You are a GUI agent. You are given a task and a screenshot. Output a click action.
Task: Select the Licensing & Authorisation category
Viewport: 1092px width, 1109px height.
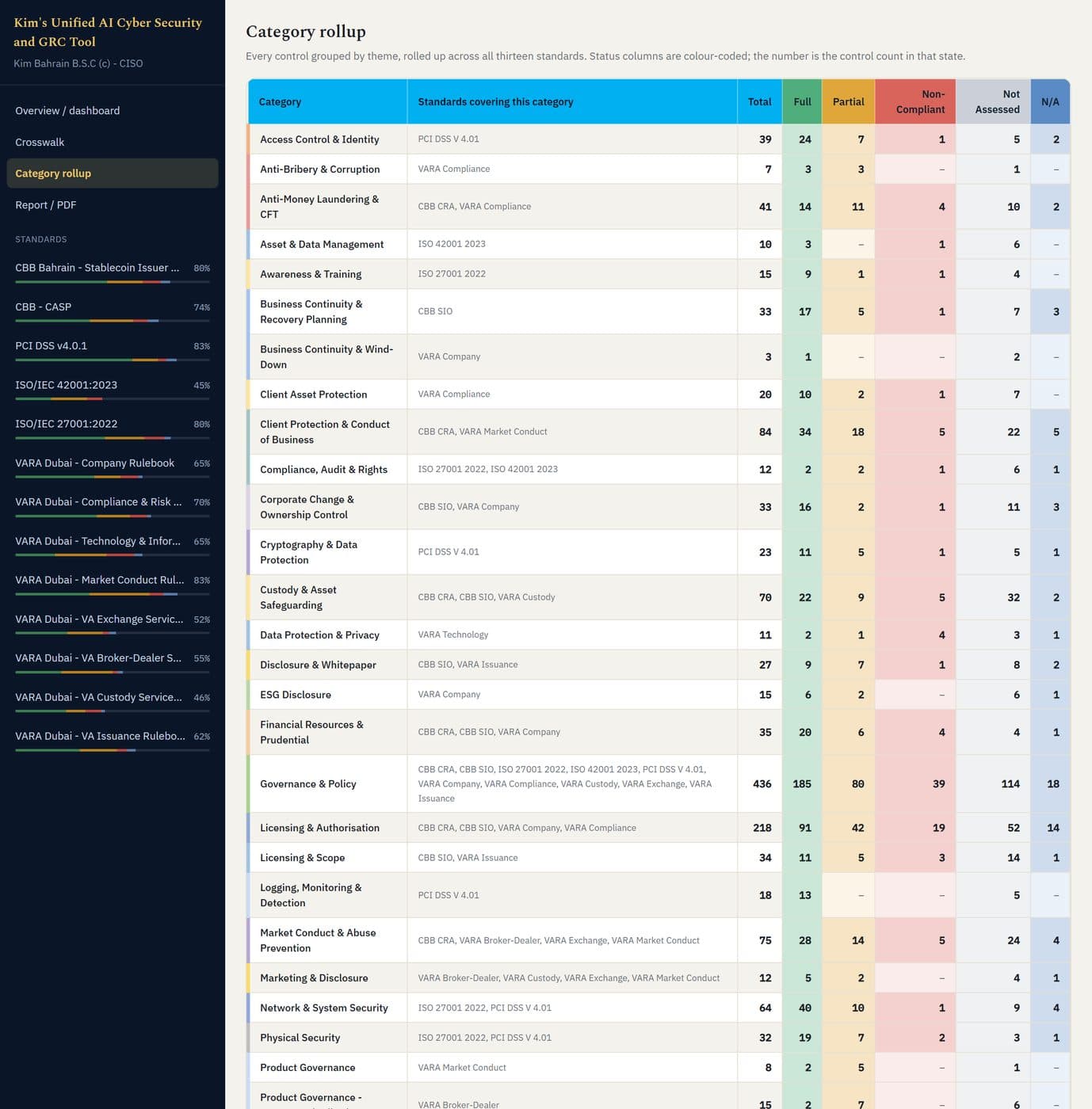coord(320,828)
